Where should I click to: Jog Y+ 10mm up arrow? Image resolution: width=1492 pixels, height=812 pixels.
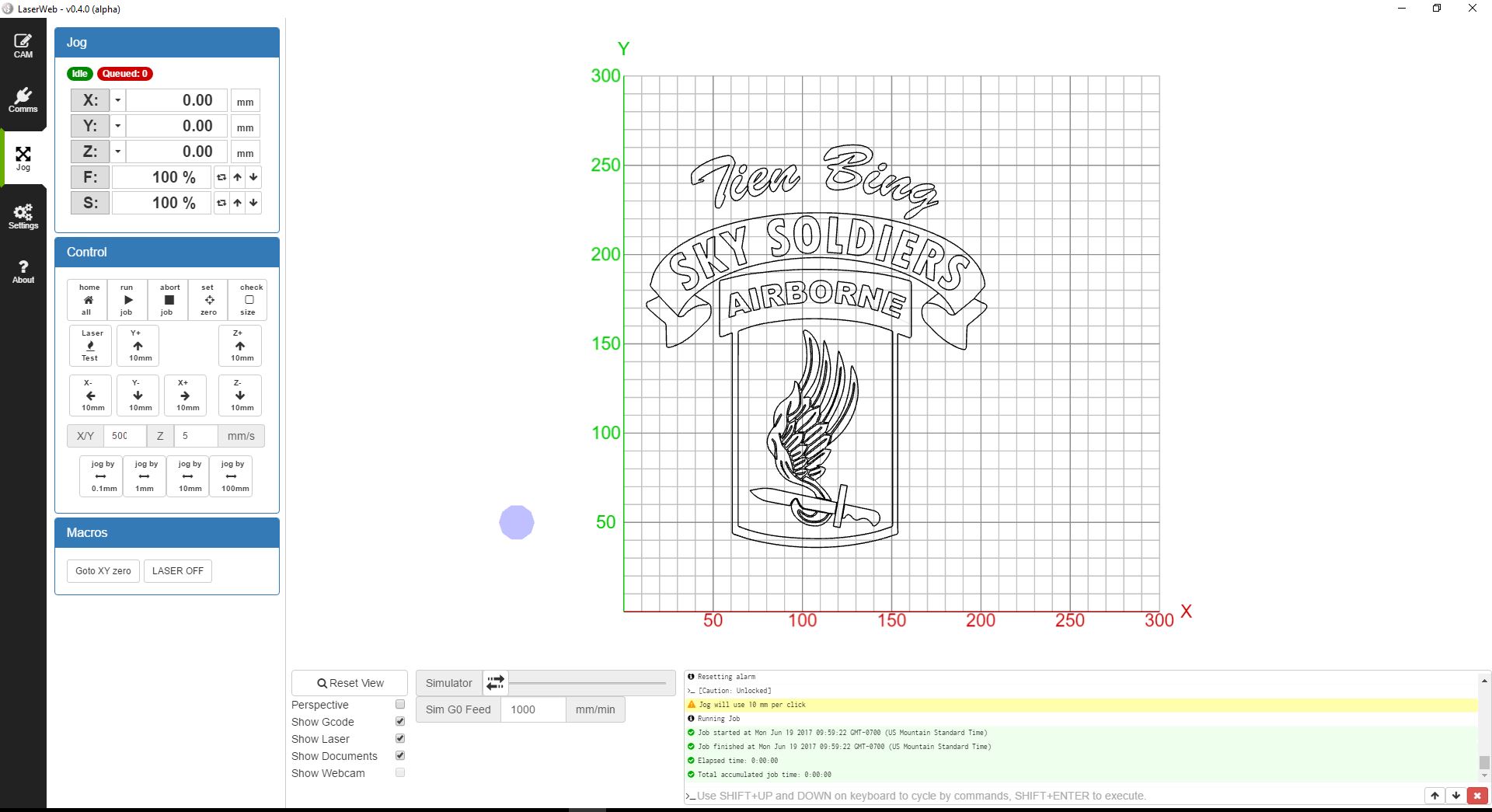tap(138, 346)
